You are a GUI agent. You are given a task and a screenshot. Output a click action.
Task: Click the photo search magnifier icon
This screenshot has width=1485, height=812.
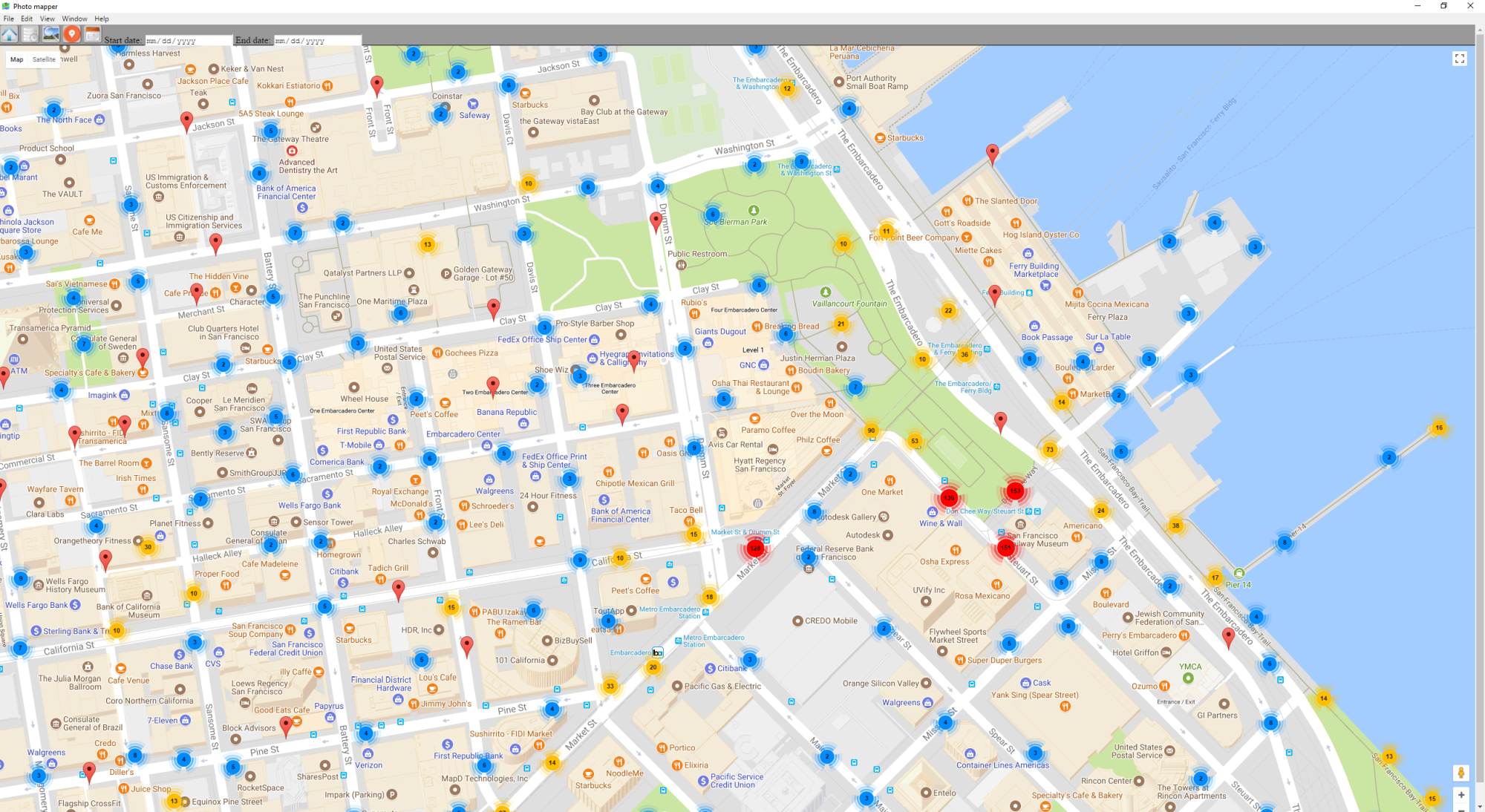pyautogui.click(x=50, y=34)
